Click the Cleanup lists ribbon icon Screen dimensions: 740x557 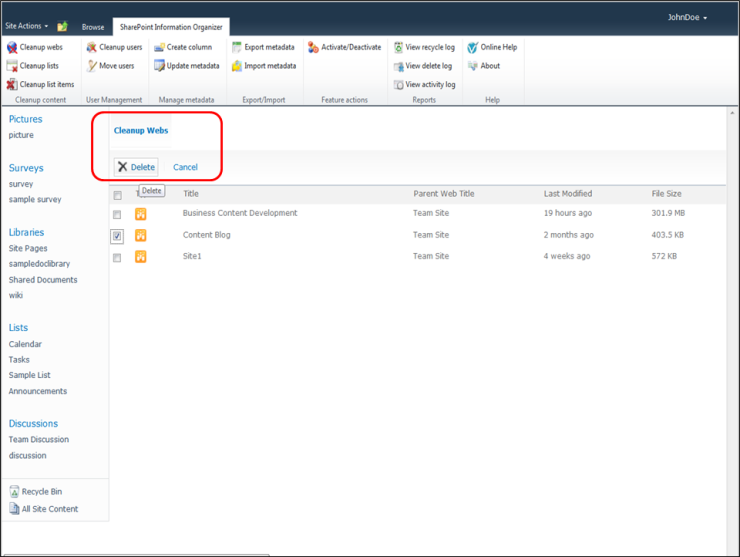(12, 66)
